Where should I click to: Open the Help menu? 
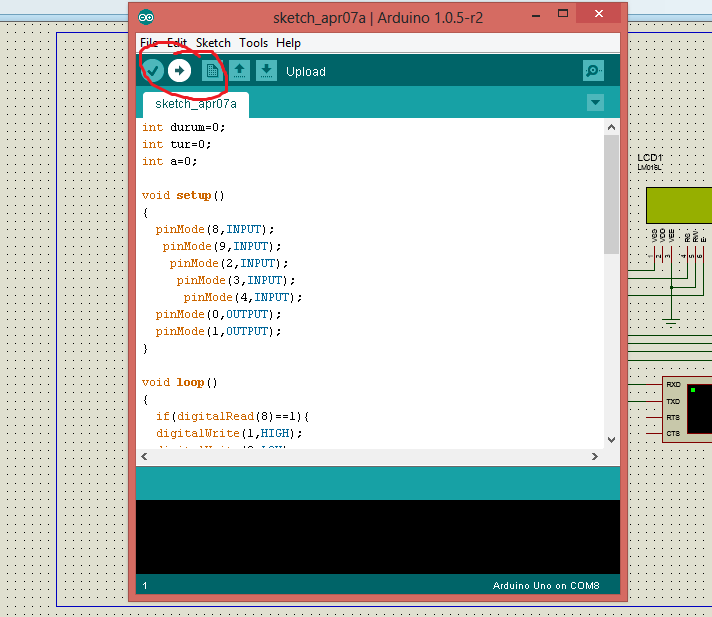pos(288,43)
